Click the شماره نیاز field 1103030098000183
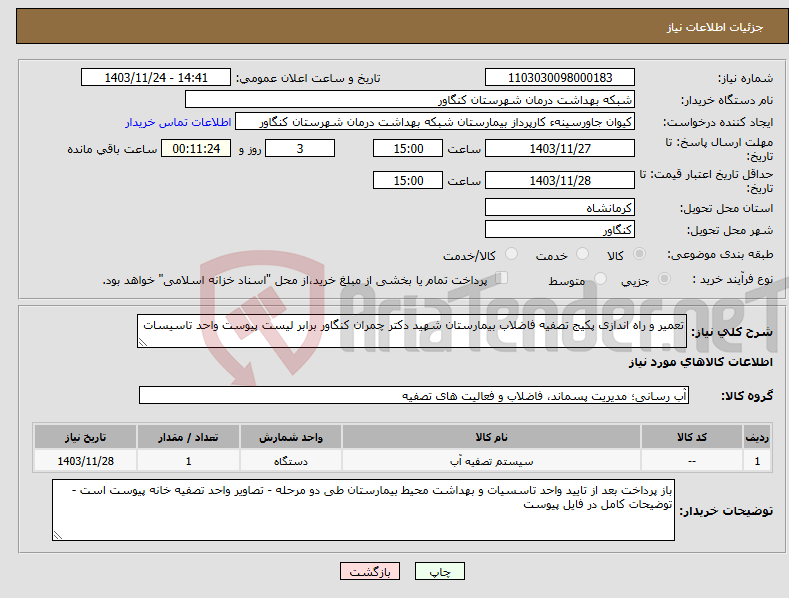This screenshot has width=789, height=598. click(x=560, y=78)
